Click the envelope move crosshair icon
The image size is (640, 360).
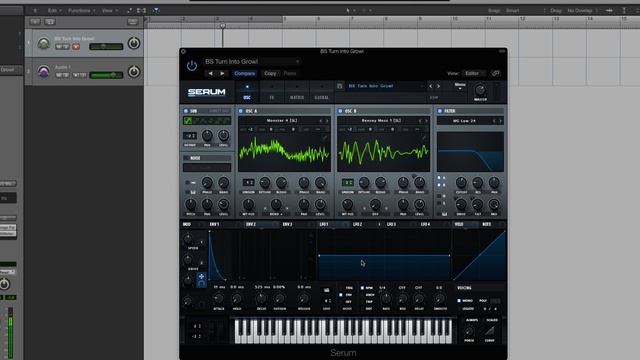pyautogui.click(x=201, y=276)
